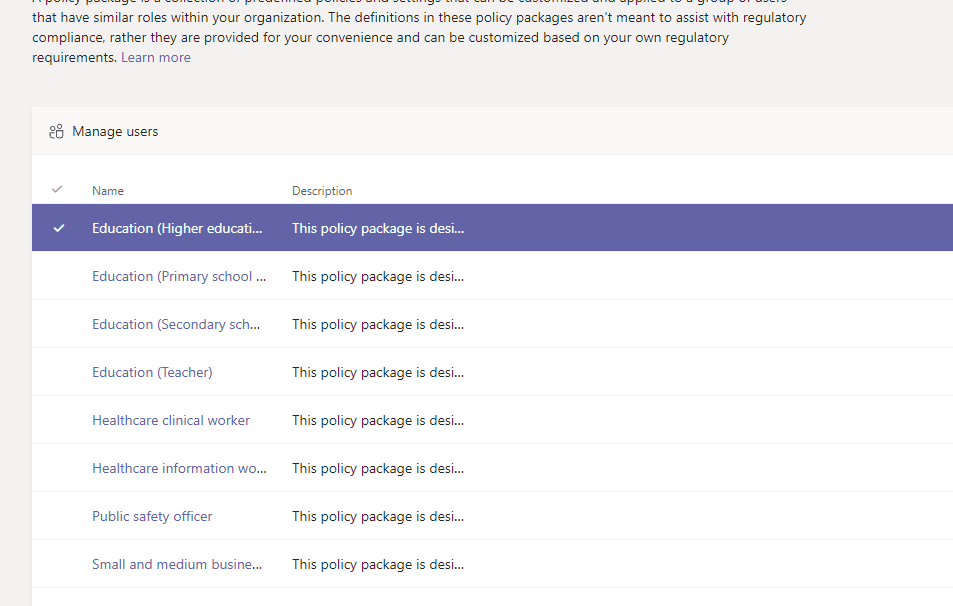The image size is (953, 606).
Task: Select description text of Education (Teacher) row
Action: tap(377, 372)
